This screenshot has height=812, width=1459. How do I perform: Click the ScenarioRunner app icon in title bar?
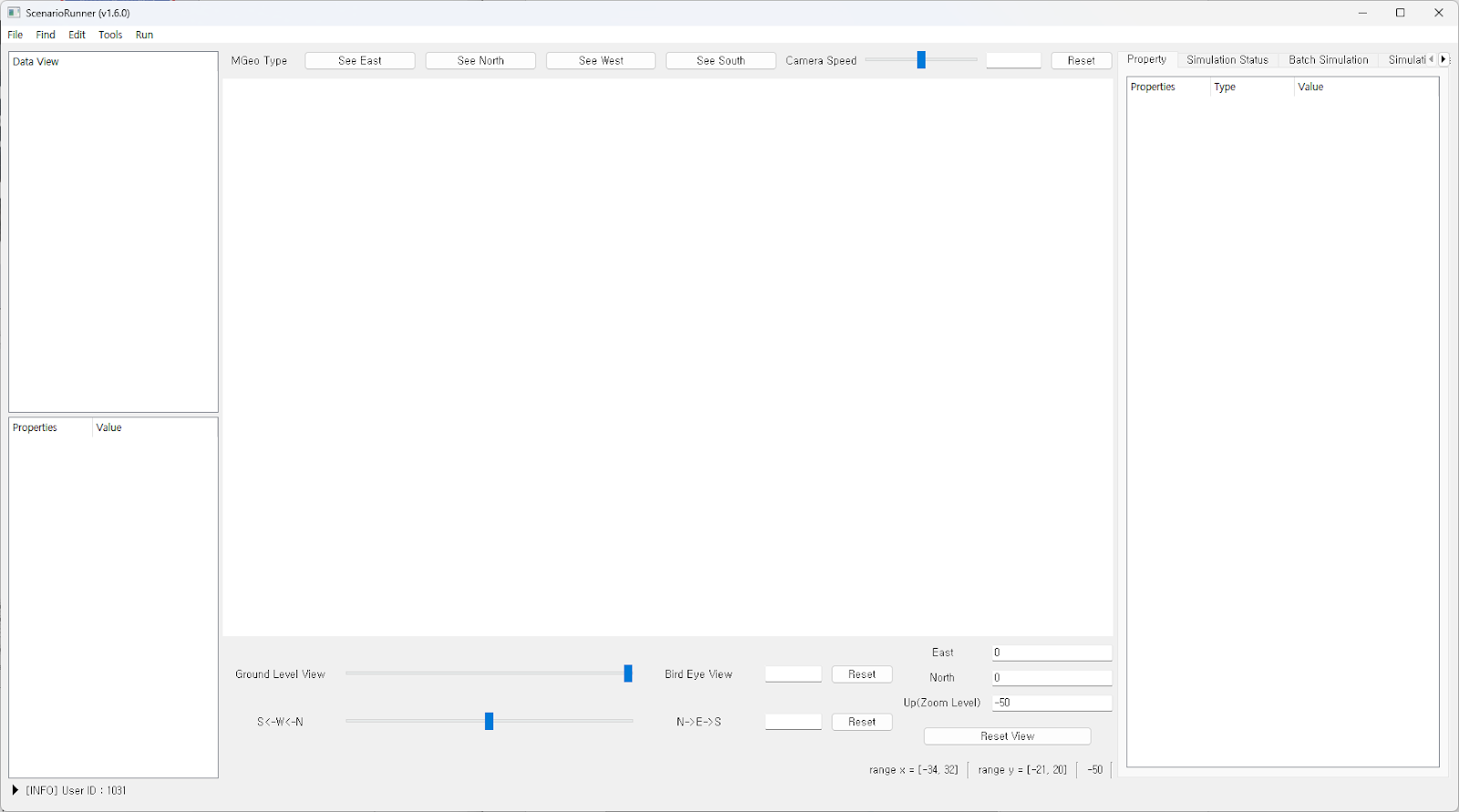coord(14,13)
